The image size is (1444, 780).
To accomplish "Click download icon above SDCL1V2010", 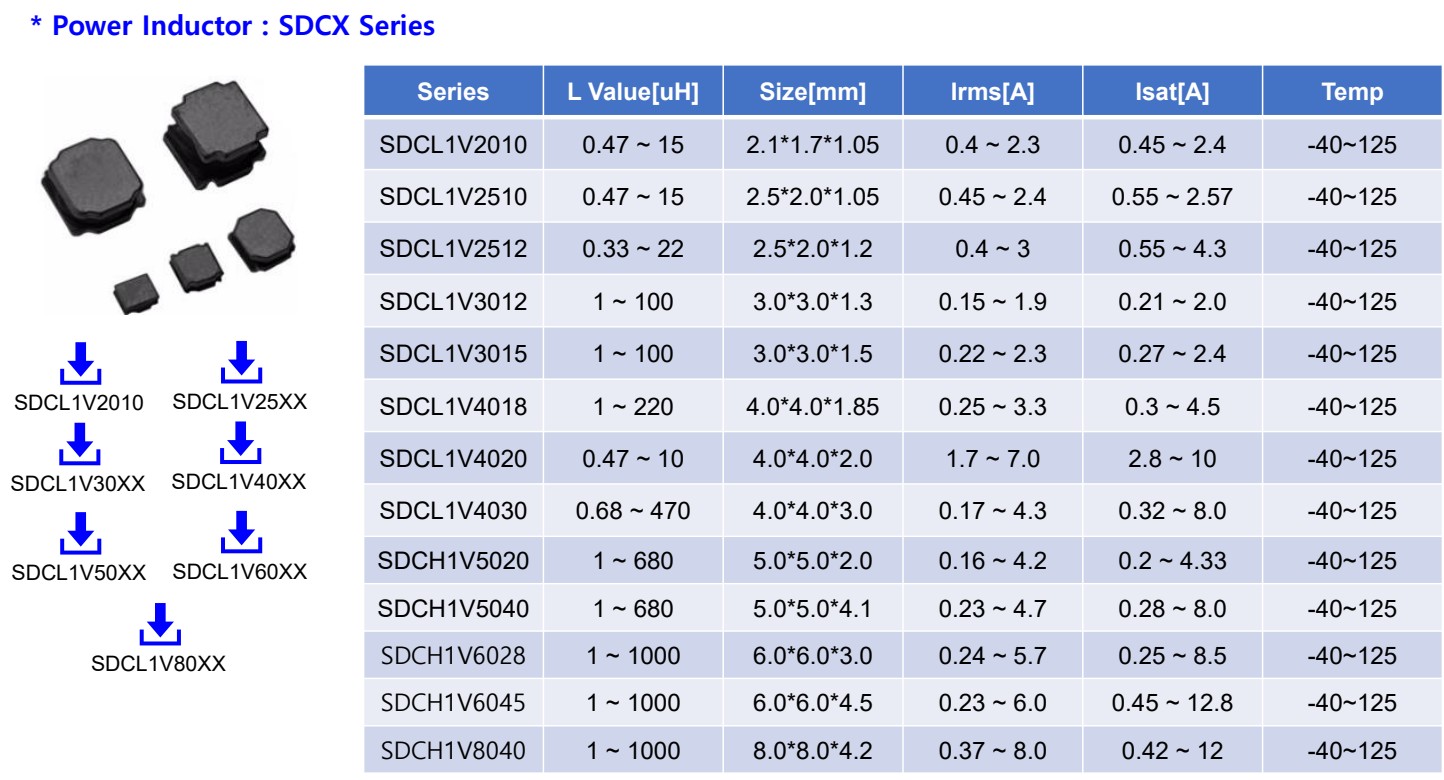I will click(80, 364).
